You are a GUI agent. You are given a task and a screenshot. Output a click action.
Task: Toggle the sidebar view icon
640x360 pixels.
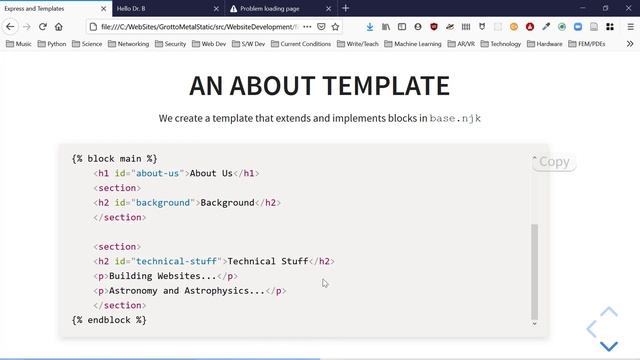click(x=402, y=27)
